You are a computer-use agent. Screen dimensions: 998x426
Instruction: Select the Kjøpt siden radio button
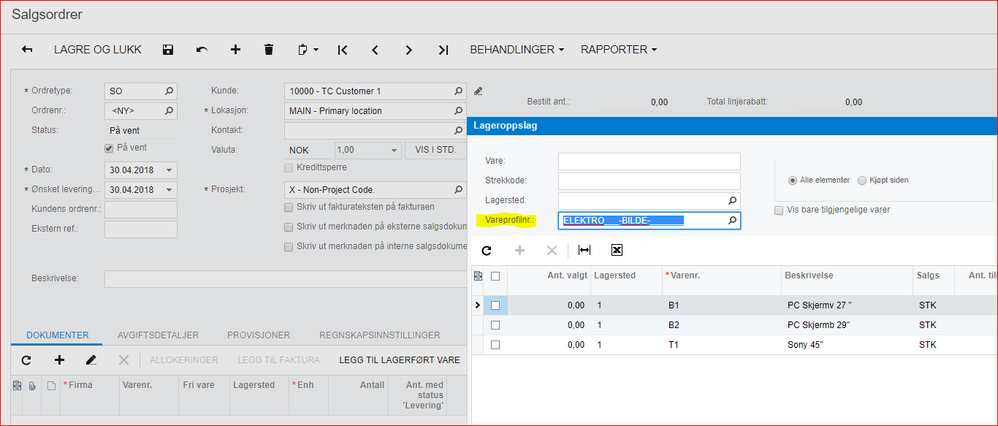tap(862, 180)
